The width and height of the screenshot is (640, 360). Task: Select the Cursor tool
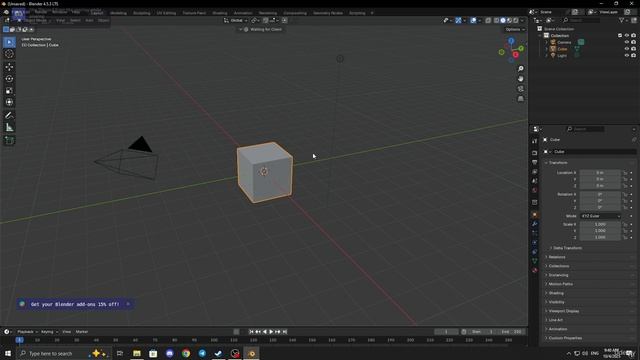point(9,54)
